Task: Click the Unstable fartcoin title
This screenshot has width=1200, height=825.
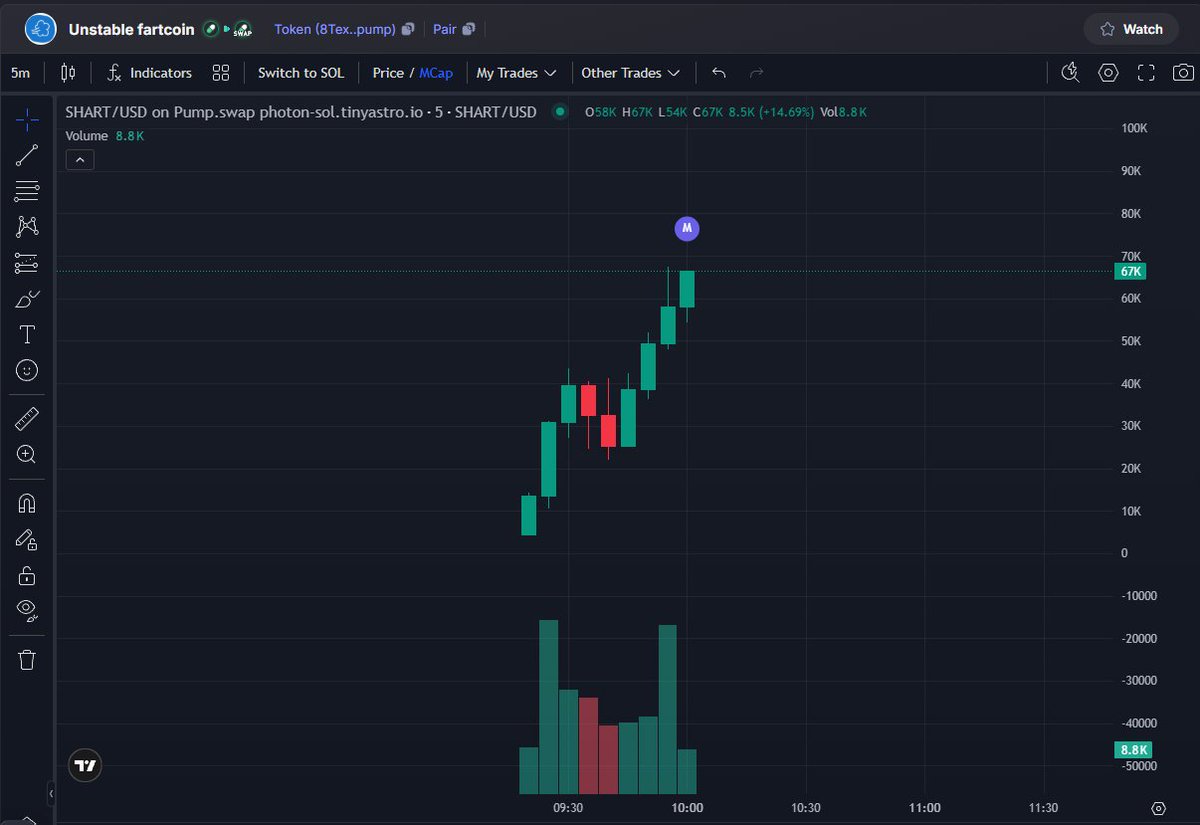Action: [132, 30]
